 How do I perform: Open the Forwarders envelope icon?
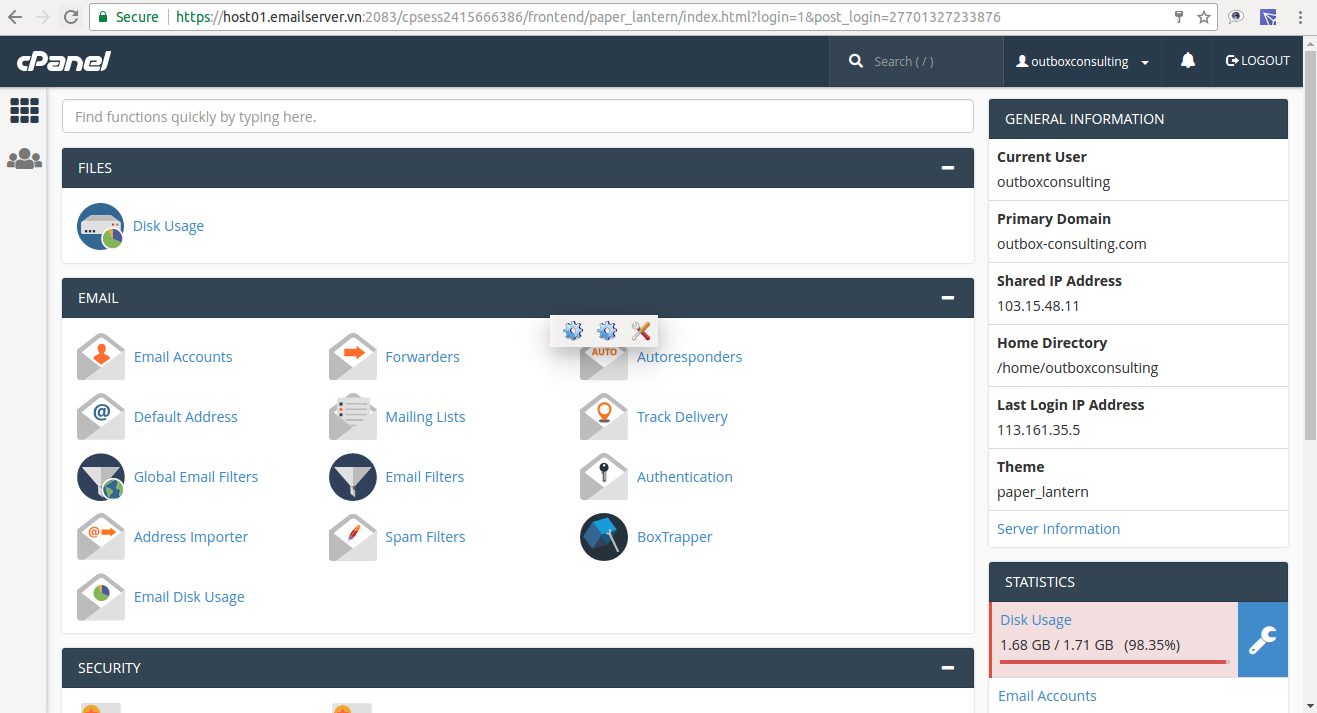point(353,357)
